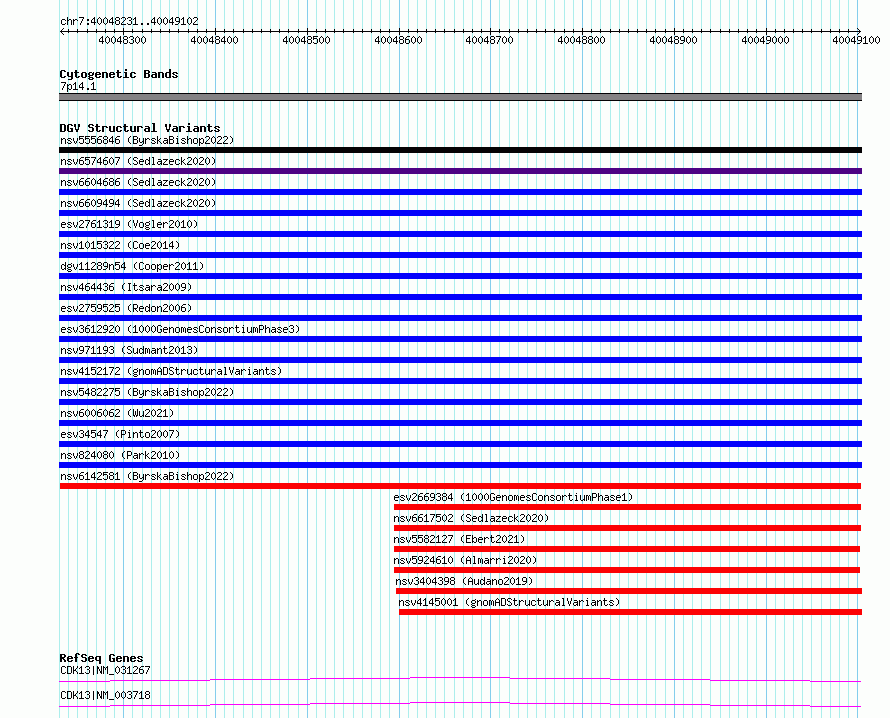Screen dimensions: 890x718
Task: Open nsv464436 (Itsara2009) variant
Action: [126, 287]
